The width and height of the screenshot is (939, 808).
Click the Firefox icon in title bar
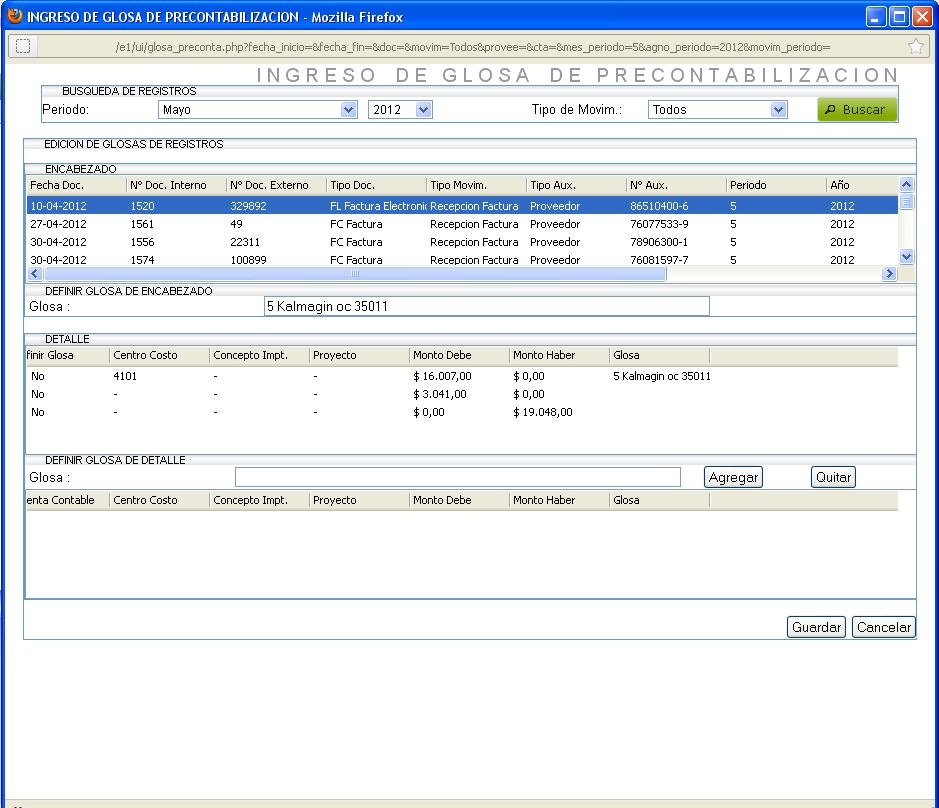coord(14,16)
